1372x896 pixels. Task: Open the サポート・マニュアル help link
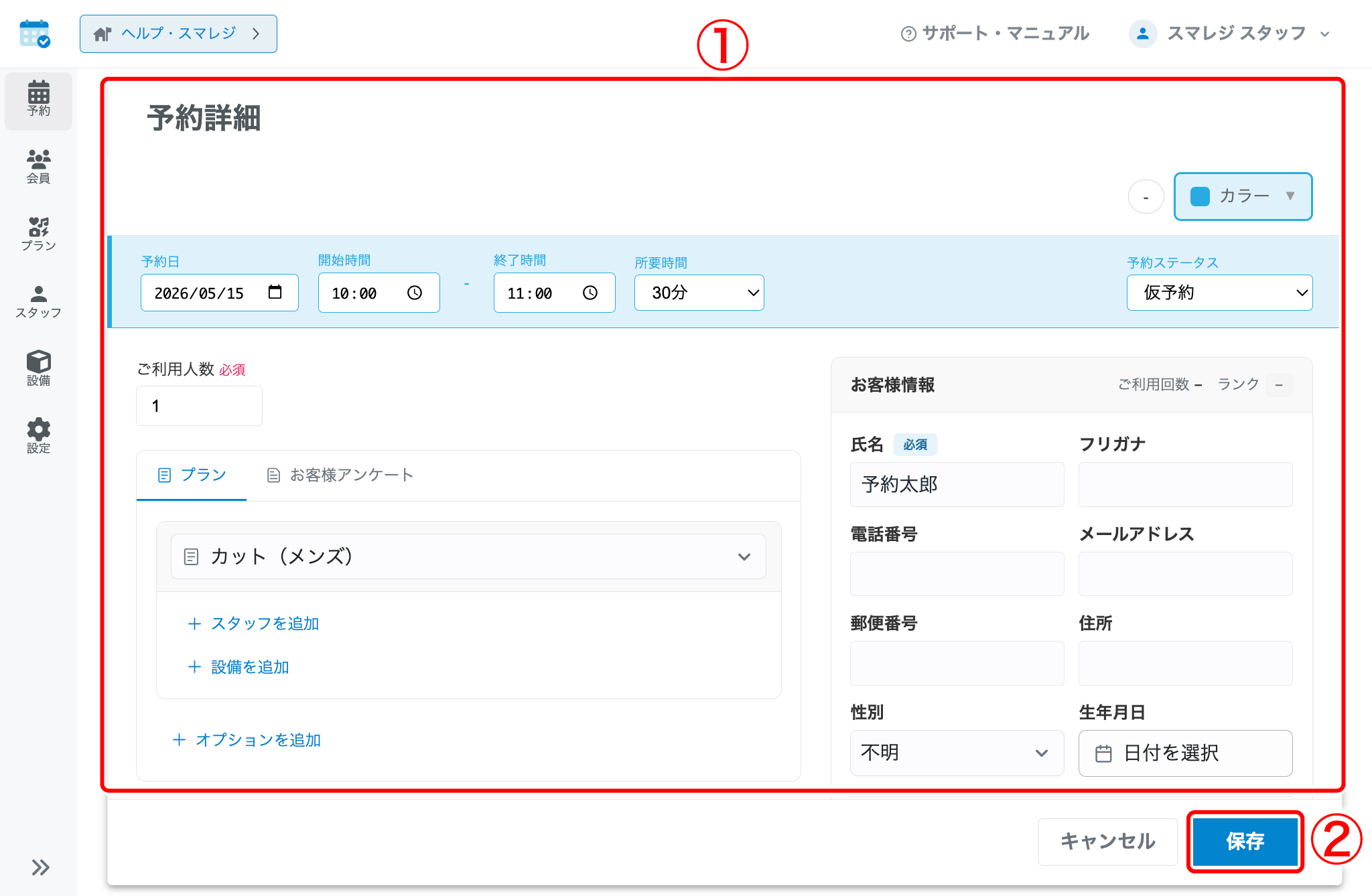(x=995, y=33)
